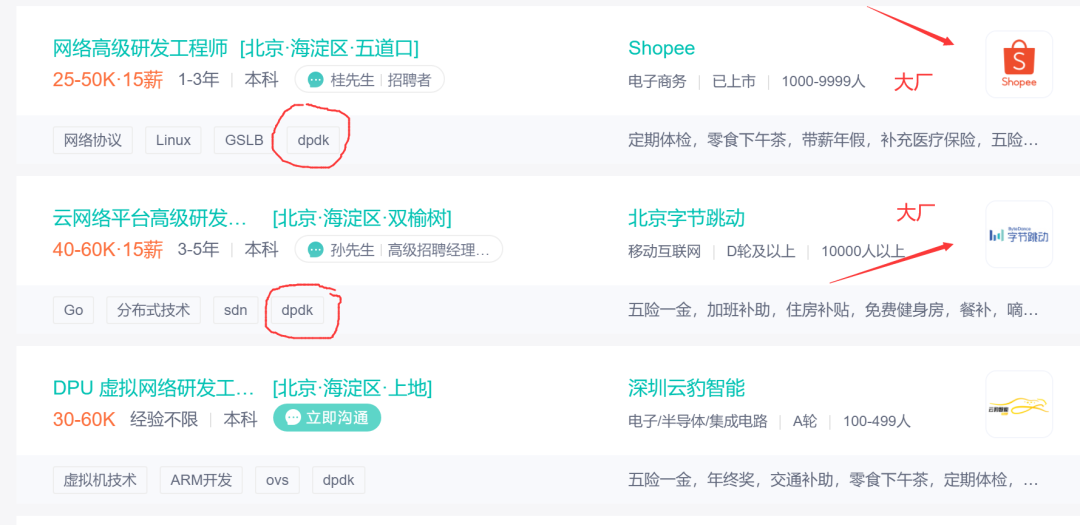Image resolution: width=1080 pixels, height=525 pixels.
Task: Open the Shopee company logo
Action: [x=1018, y=64]
